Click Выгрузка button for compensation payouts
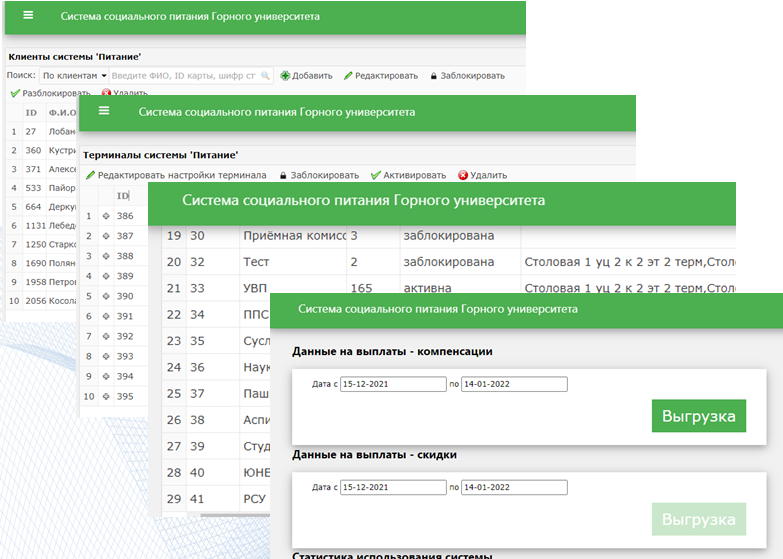 click(698, 416)
